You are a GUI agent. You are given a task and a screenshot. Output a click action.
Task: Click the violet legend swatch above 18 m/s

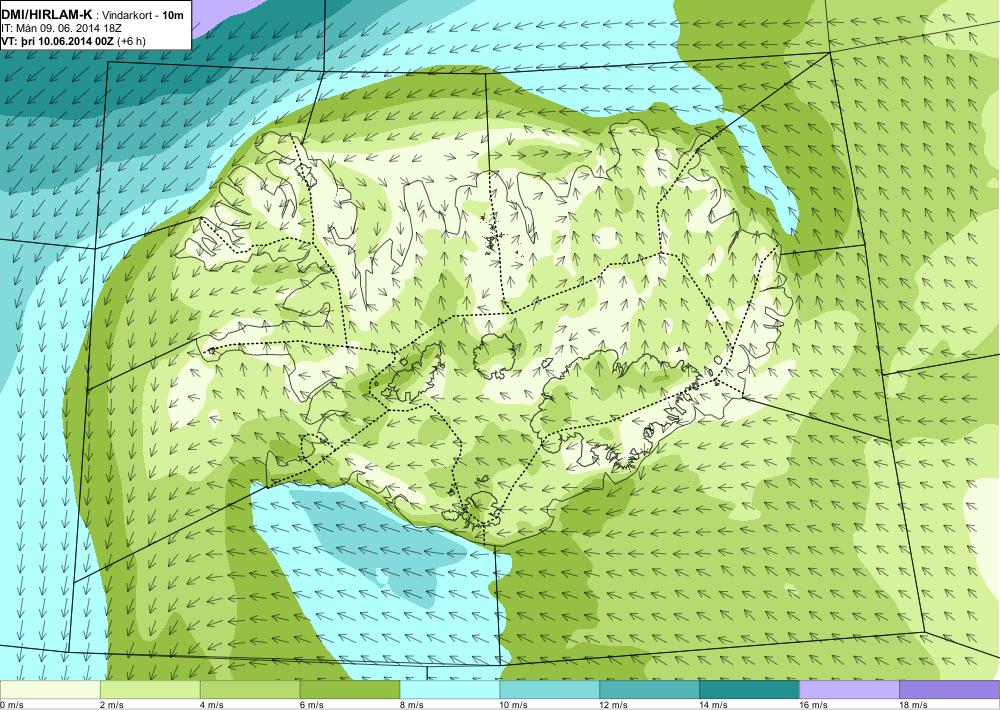click(949, 690)
